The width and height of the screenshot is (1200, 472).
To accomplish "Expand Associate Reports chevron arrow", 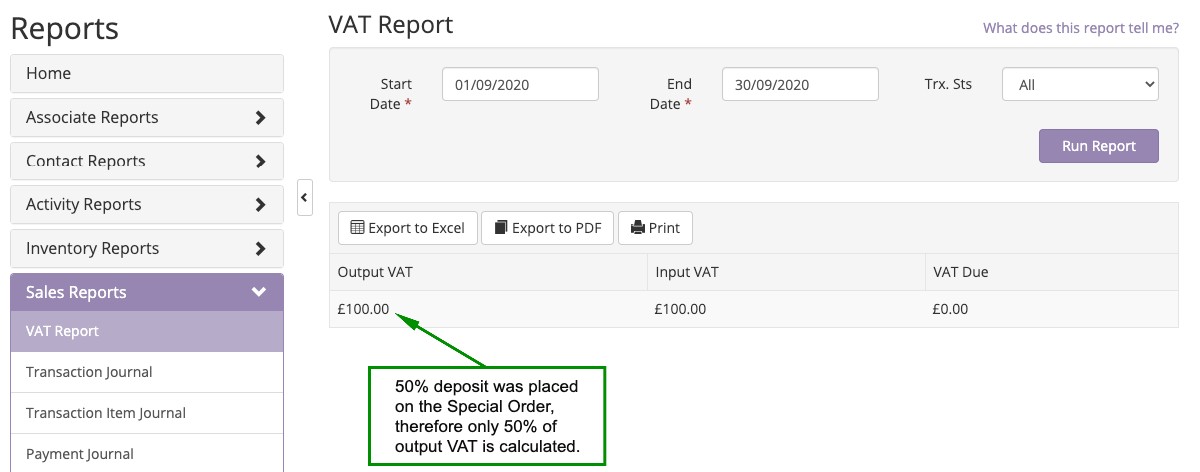I will [260, 117].
